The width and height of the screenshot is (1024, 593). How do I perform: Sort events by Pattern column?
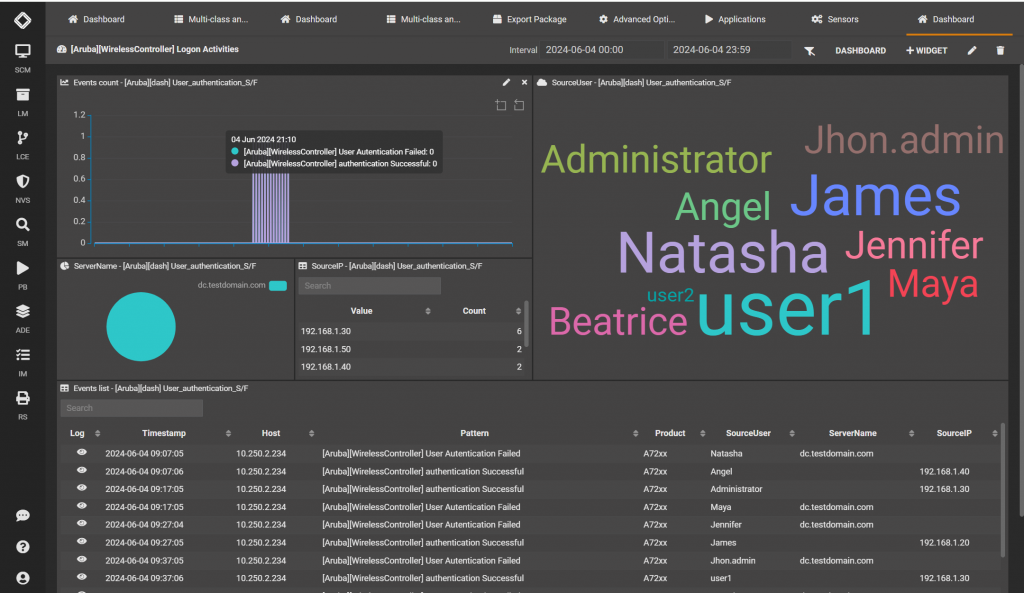pos(635,434)
